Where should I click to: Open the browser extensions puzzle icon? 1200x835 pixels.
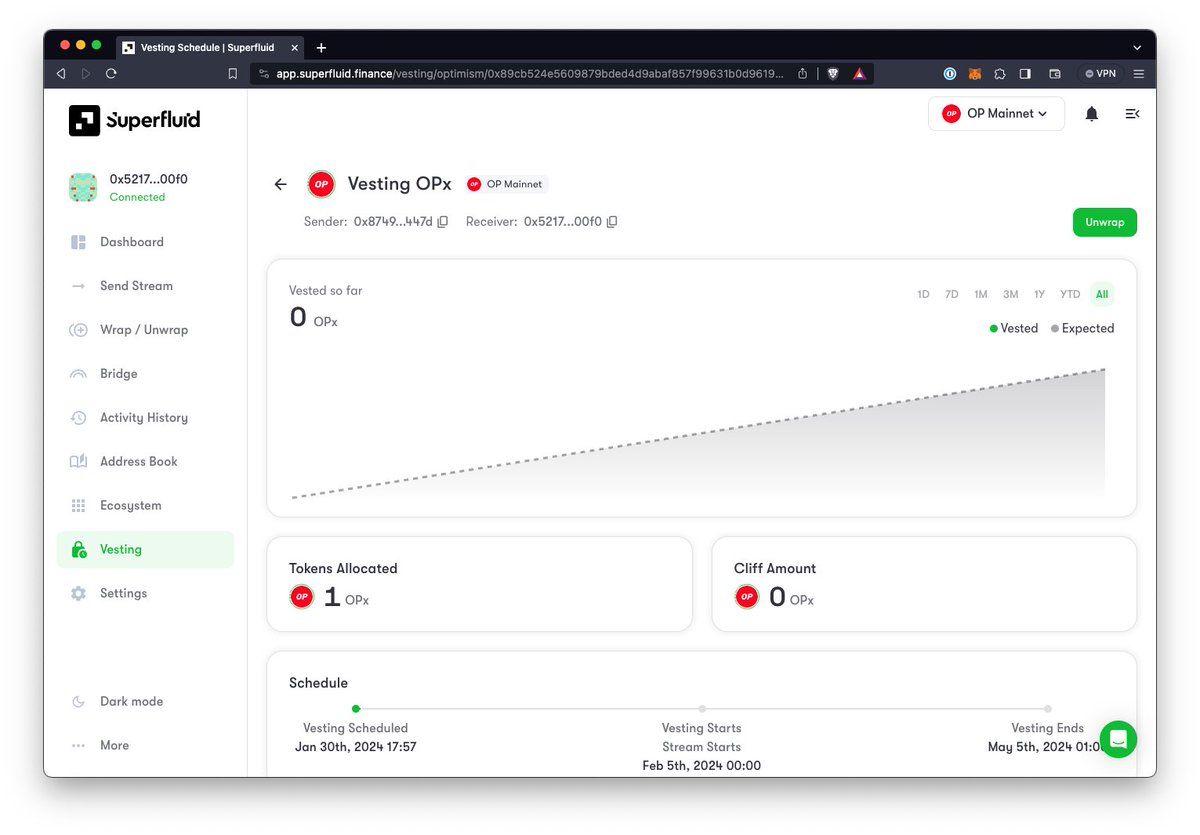coord(1000,73)
